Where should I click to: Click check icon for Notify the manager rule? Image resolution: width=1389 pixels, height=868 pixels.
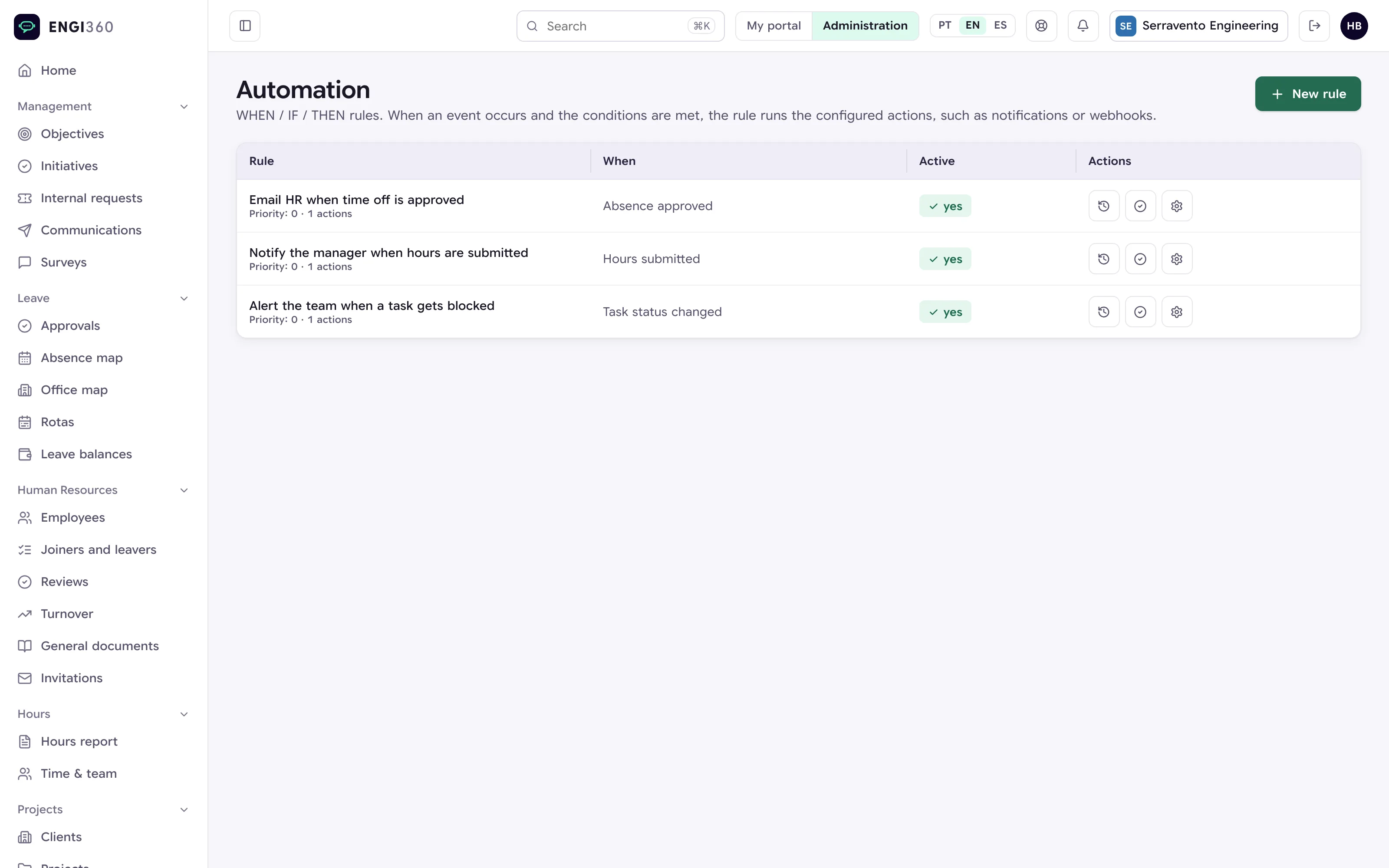(x=1140, y=259)
